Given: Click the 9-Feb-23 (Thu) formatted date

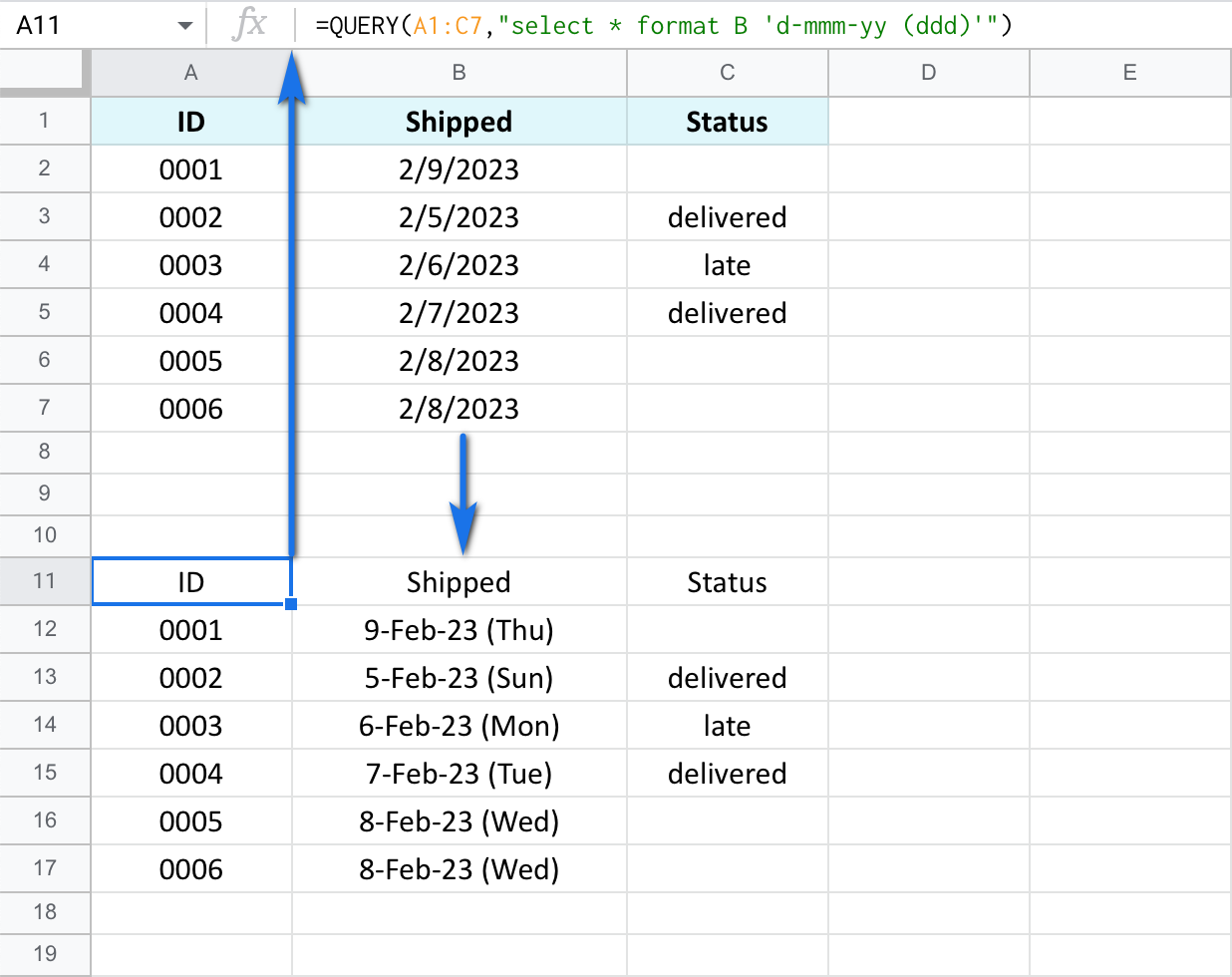Looking at the screenshot, I should pos(459,630).
